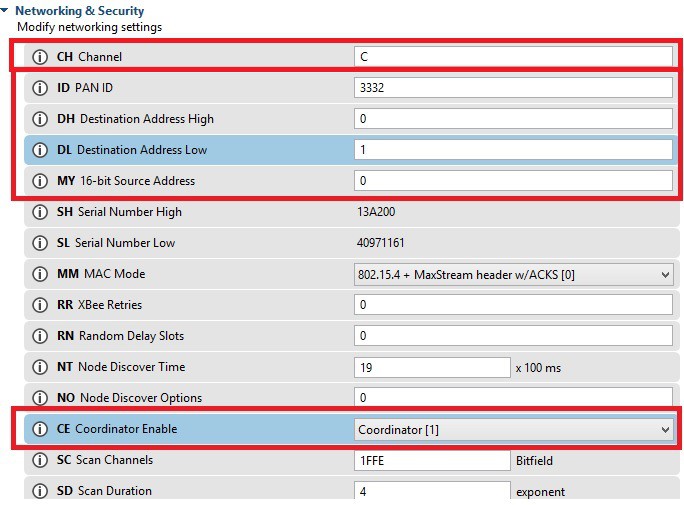The image size is (684, 505).
Task: Focus the PAN ID text box
Action: point(513,88)
